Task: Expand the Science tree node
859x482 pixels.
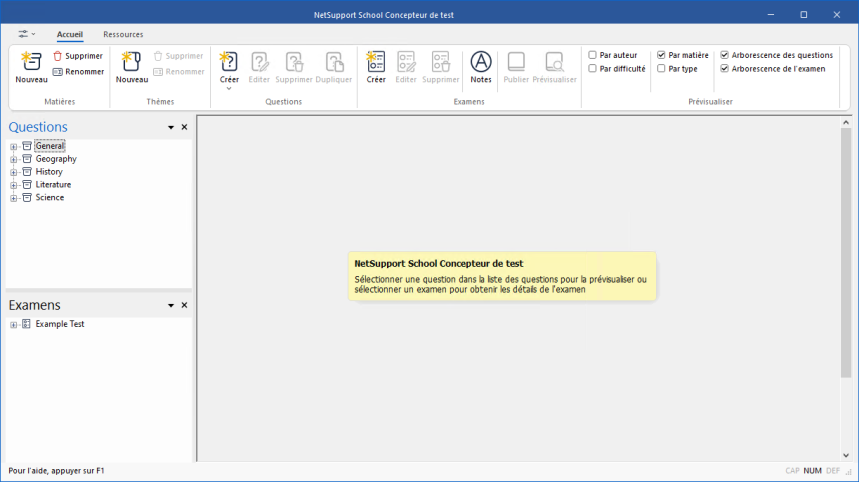Action: point(13,198)
